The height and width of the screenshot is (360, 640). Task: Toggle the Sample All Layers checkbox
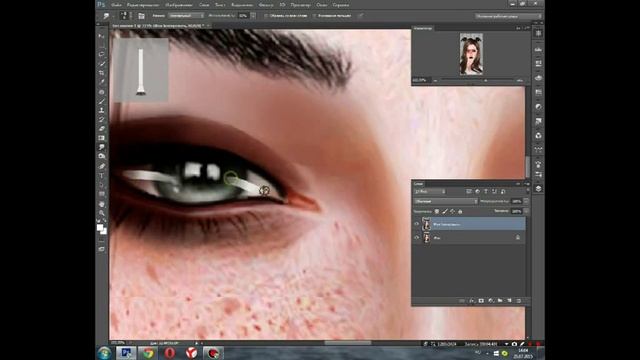(266, 16)
